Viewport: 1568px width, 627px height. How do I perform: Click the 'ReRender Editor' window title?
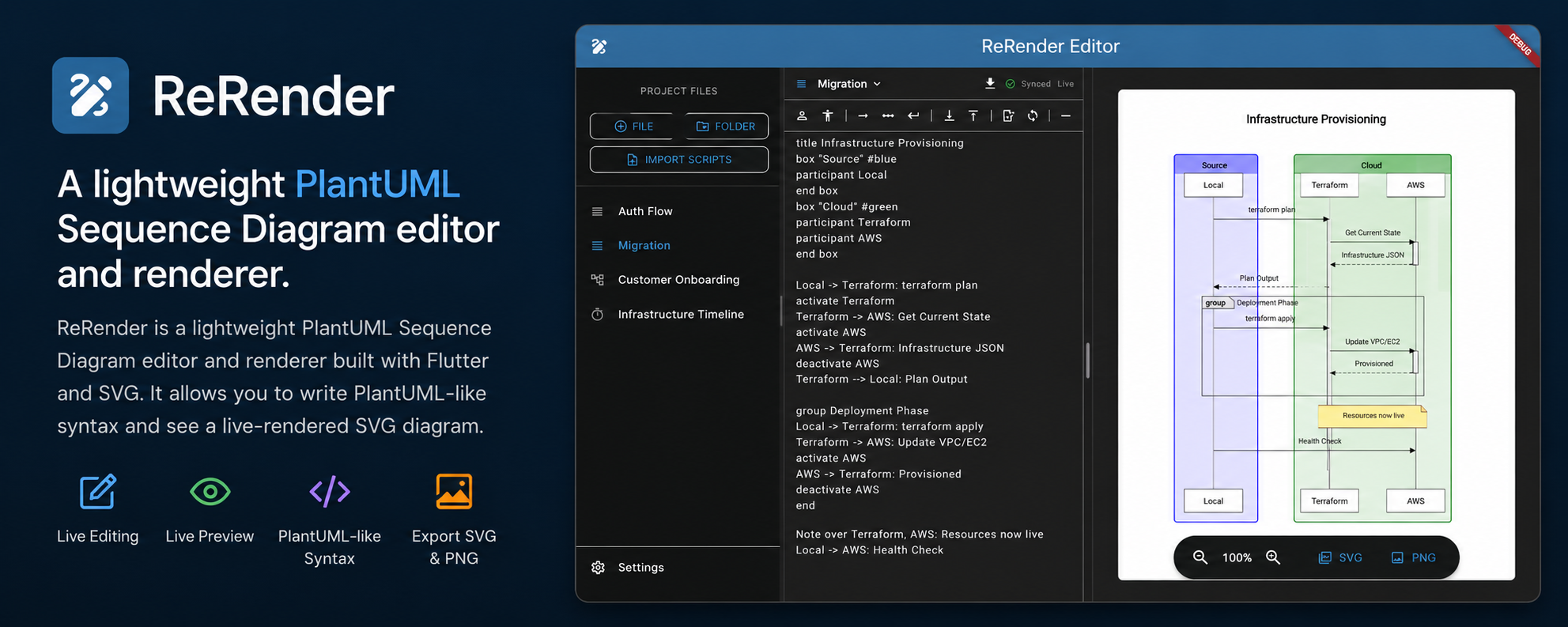(x=1050, y=47)
